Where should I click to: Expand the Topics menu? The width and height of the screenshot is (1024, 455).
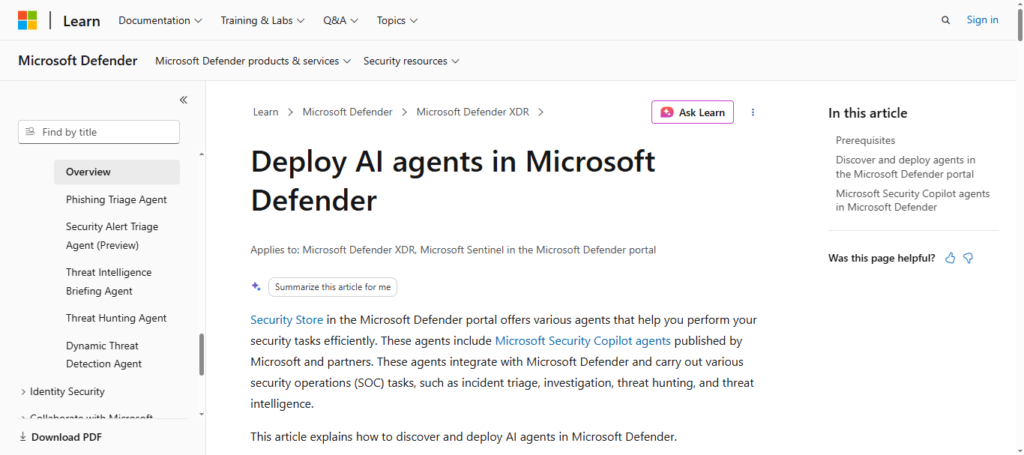(x=397, y=20)
